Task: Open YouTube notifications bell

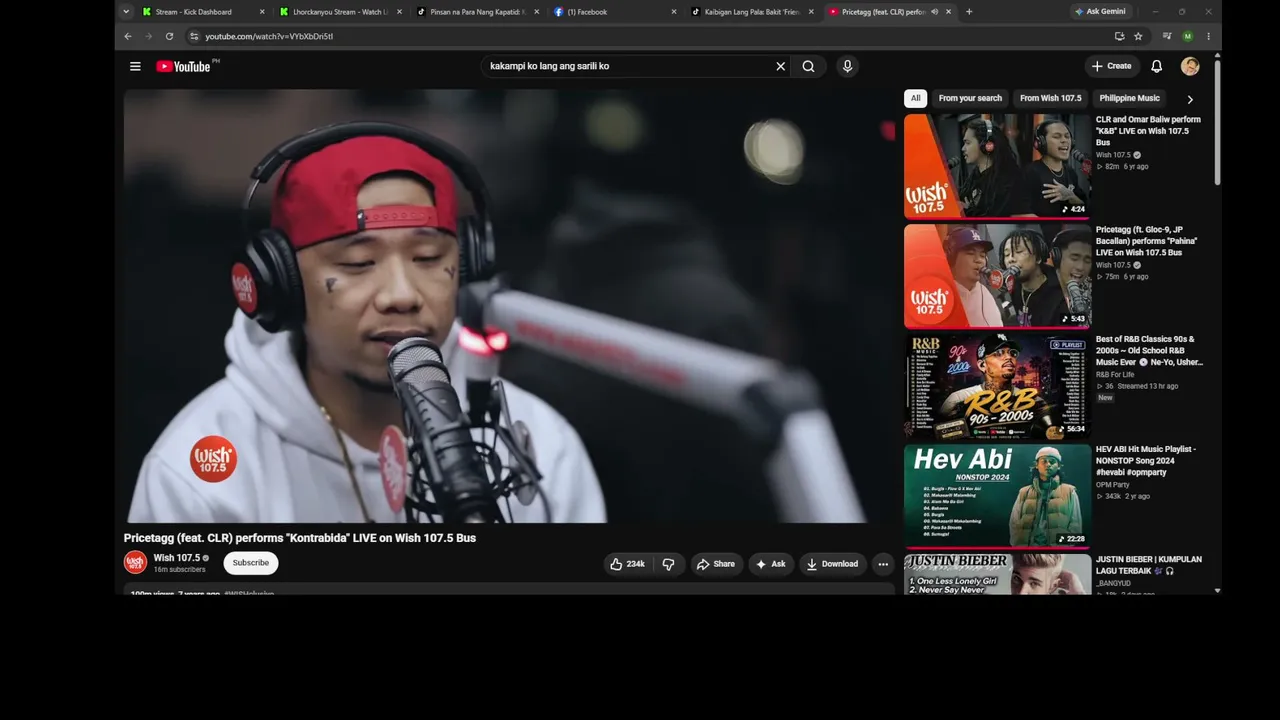Action: pos(1156,67)
